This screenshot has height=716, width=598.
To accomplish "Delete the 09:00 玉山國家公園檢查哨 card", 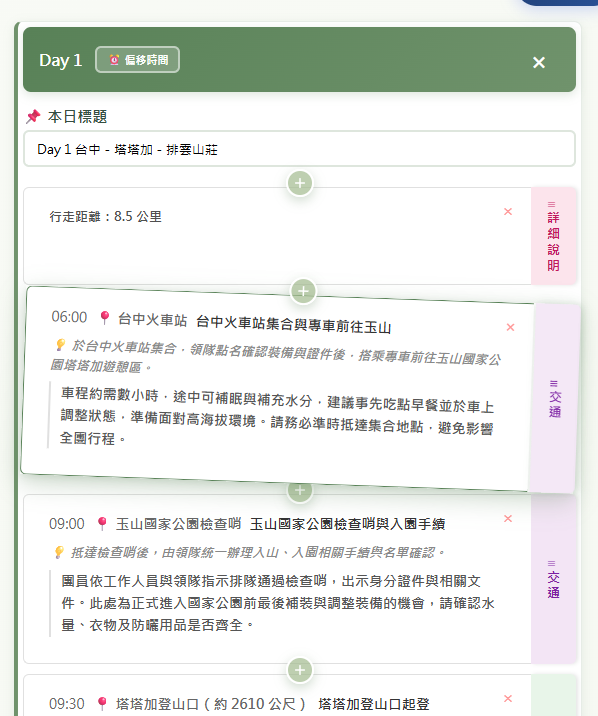I will [508, 518].
